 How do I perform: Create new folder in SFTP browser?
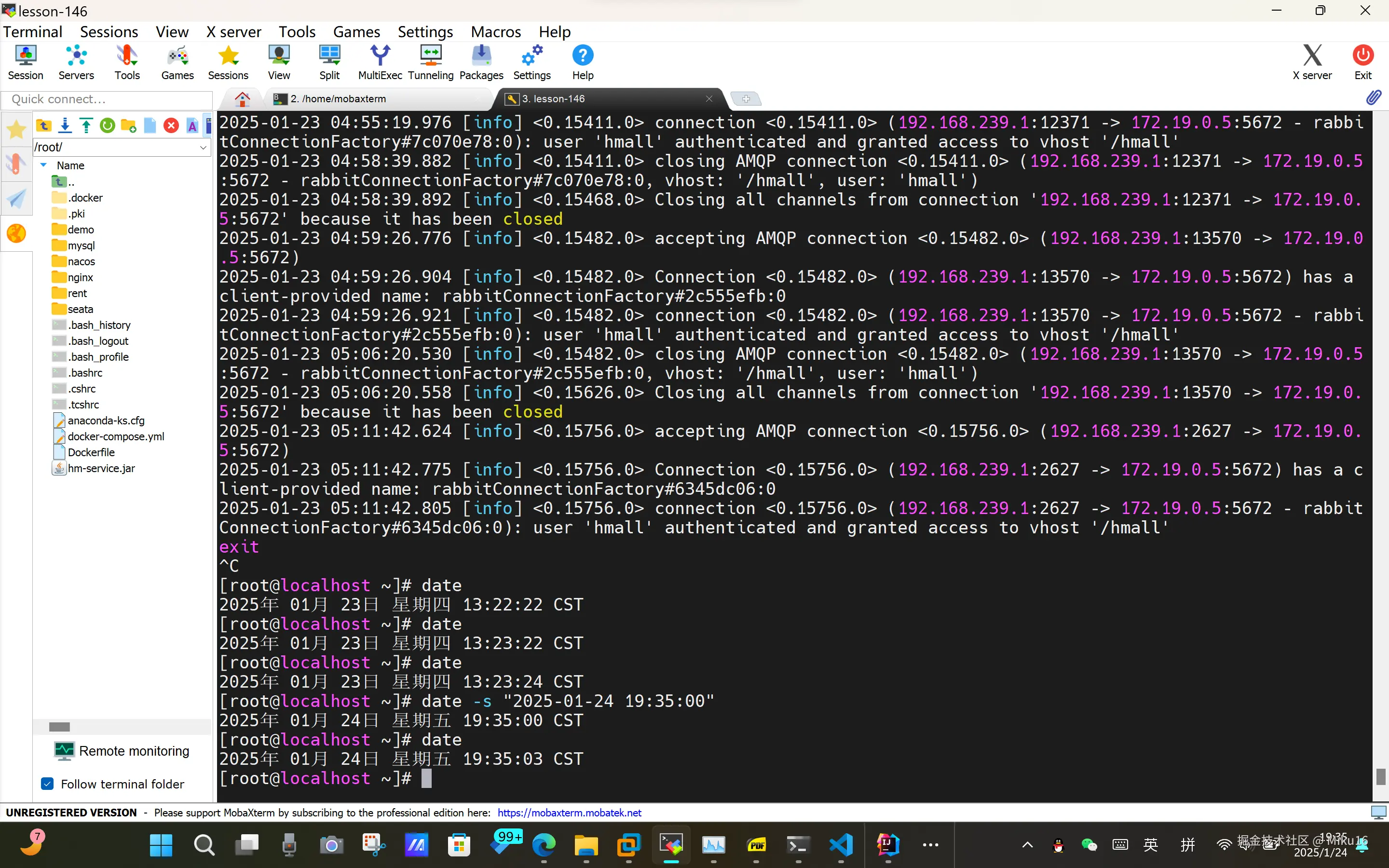pyautogui.click(x=129, y=126)
